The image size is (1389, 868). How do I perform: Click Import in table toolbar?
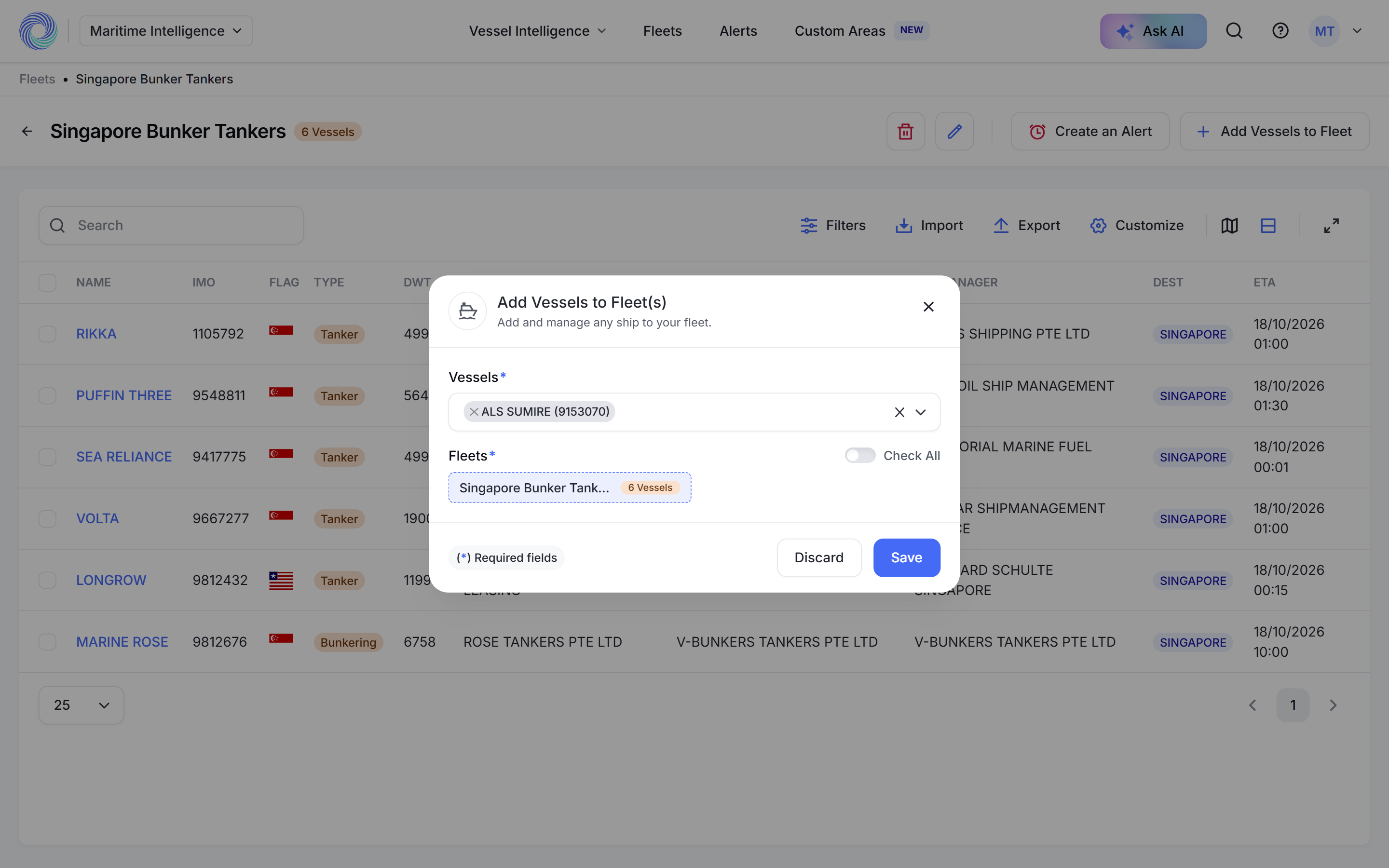tap(929, 226)
